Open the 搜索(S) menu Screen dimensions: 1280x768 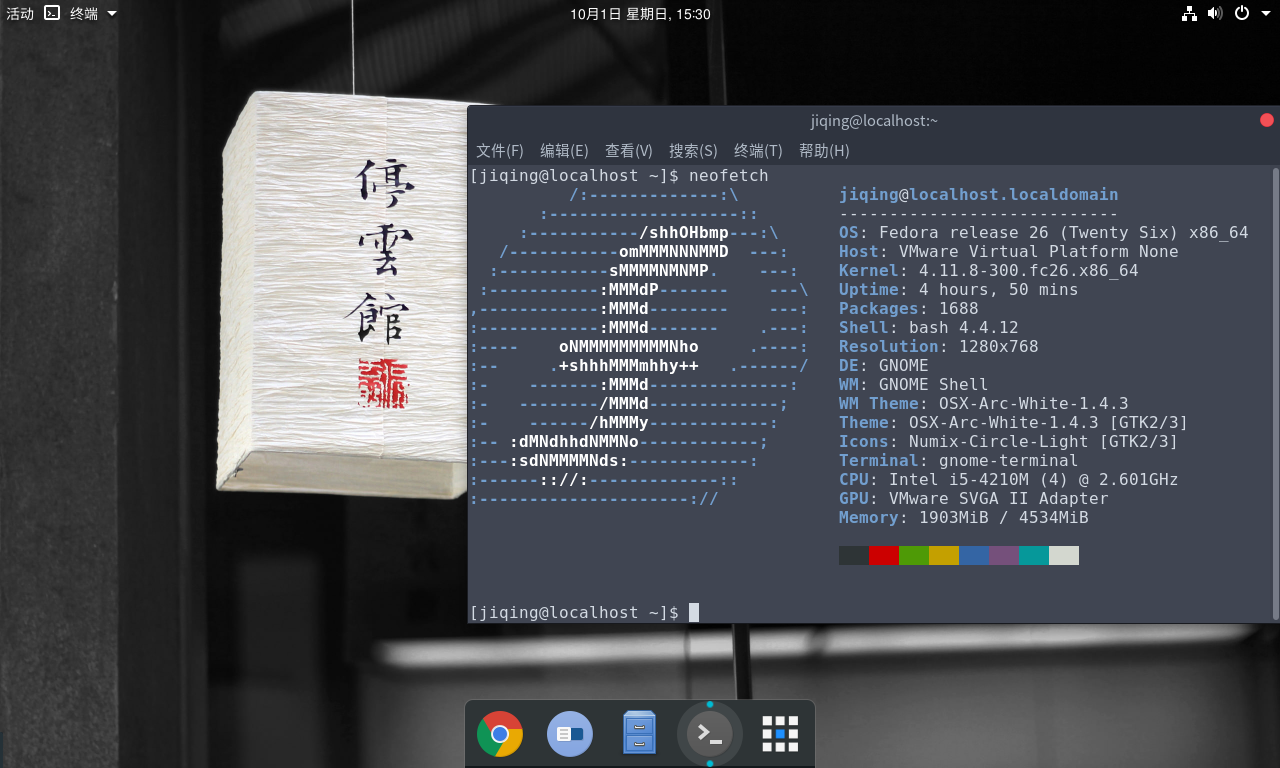(x=693, y=151)
